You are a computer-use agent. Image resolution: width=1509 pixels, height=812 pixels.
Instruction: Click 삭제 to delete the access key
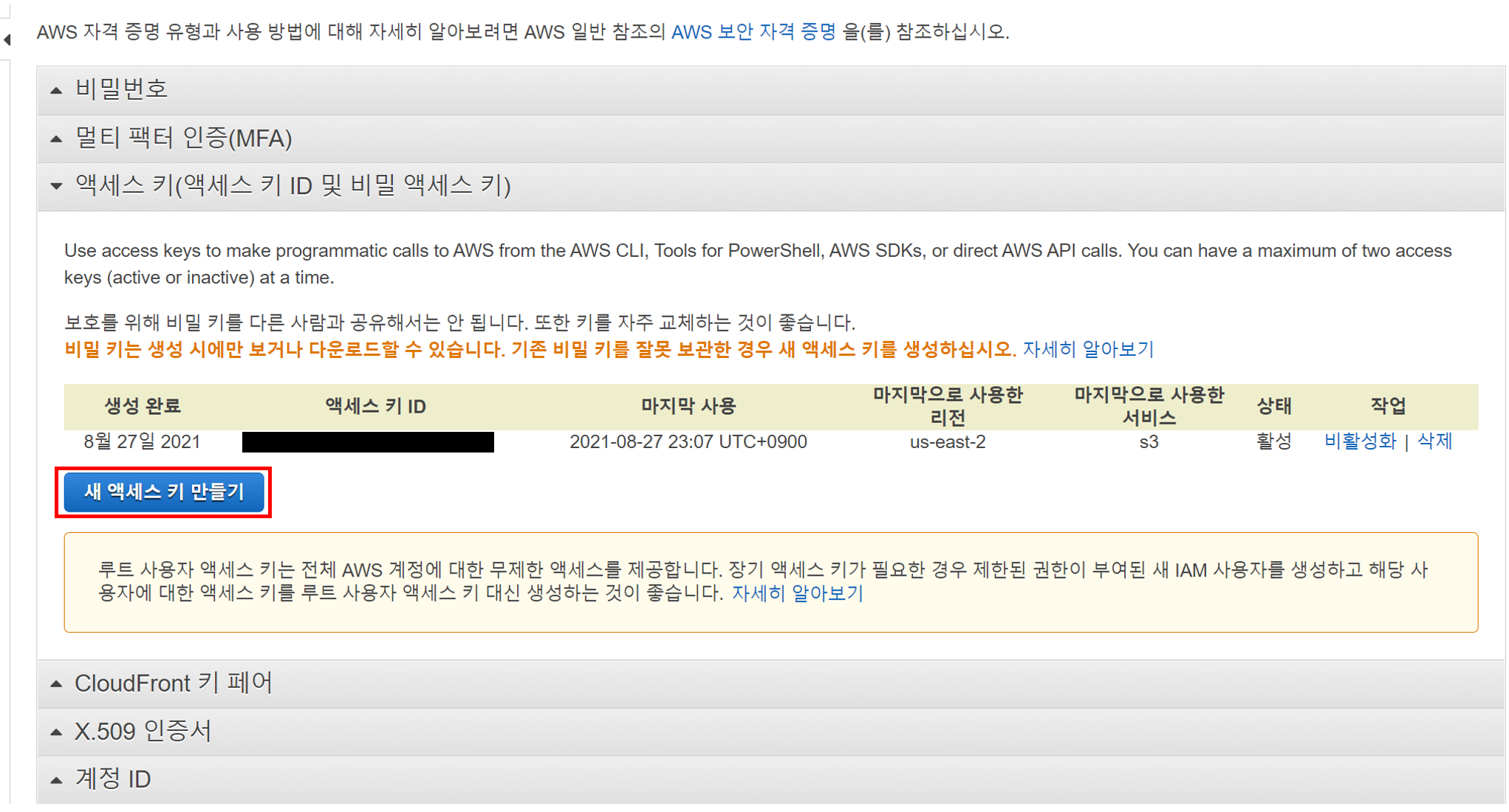(1434, 441)
